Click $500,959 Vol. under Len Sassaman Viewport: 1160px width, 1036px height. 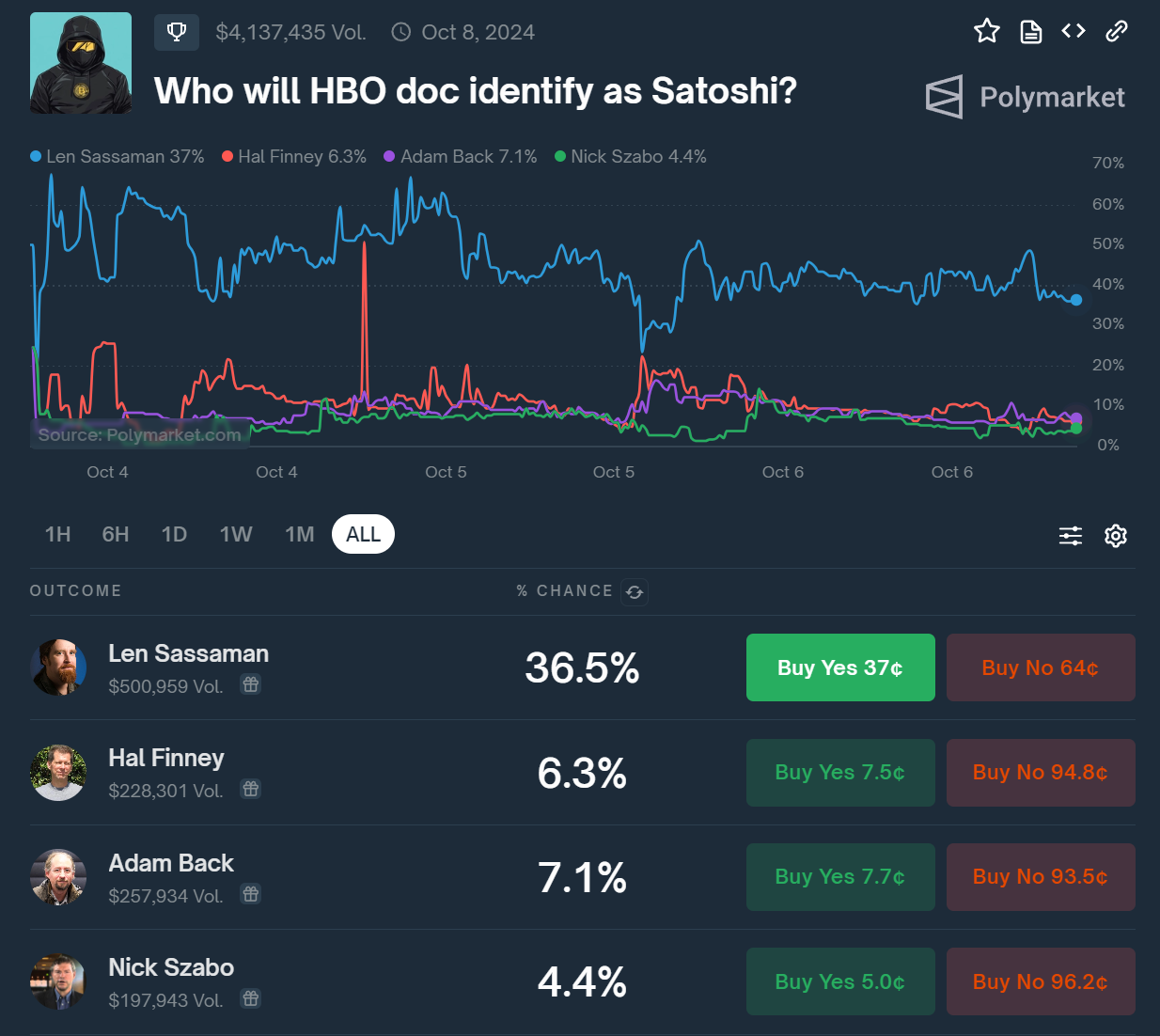coord(165,686)
